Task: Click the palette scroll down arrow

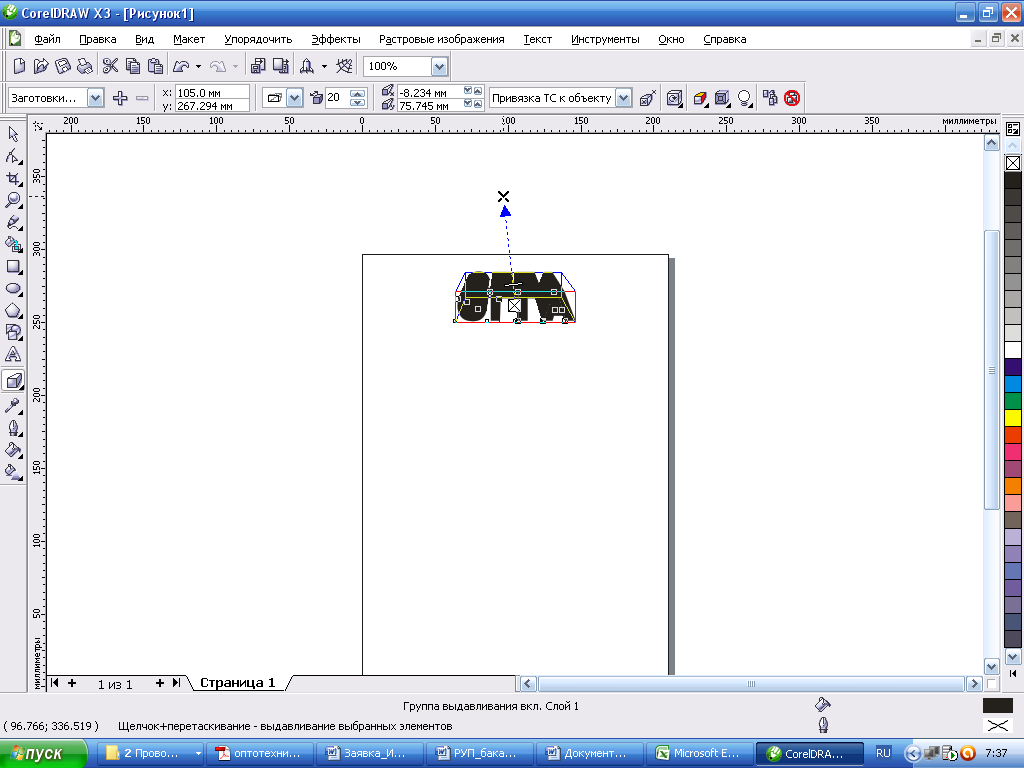Action: (x=1013, y=657)
